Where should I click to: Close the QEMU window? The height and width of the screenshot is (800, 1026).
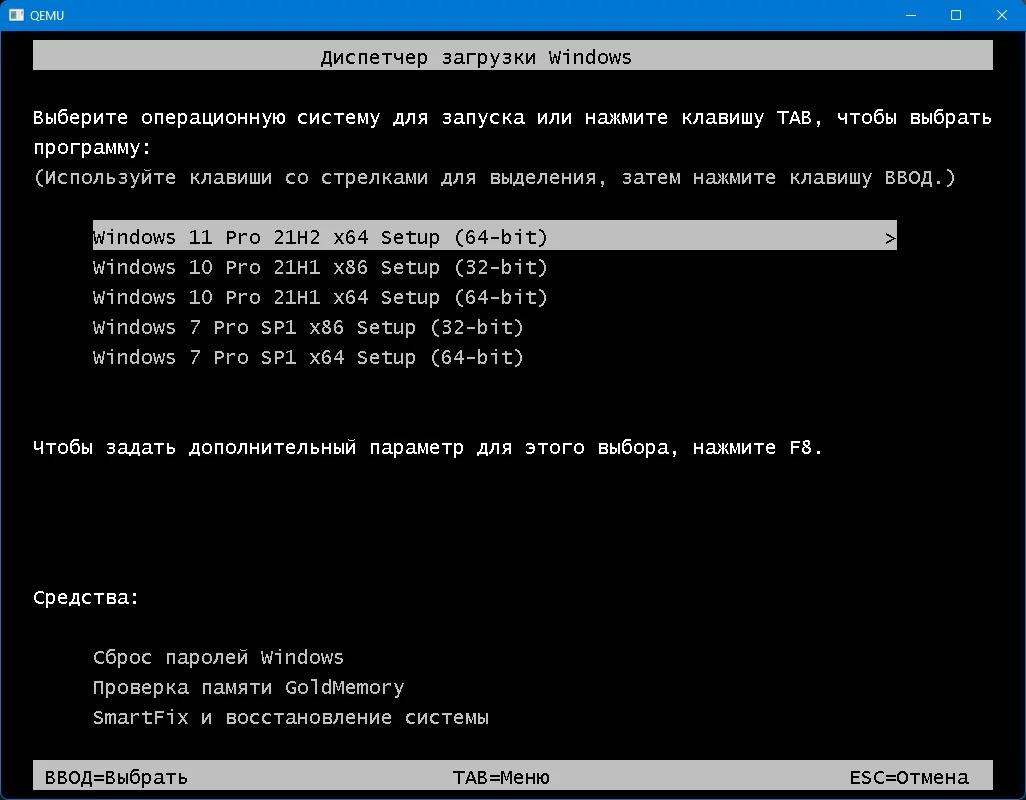coord(1002,15)
